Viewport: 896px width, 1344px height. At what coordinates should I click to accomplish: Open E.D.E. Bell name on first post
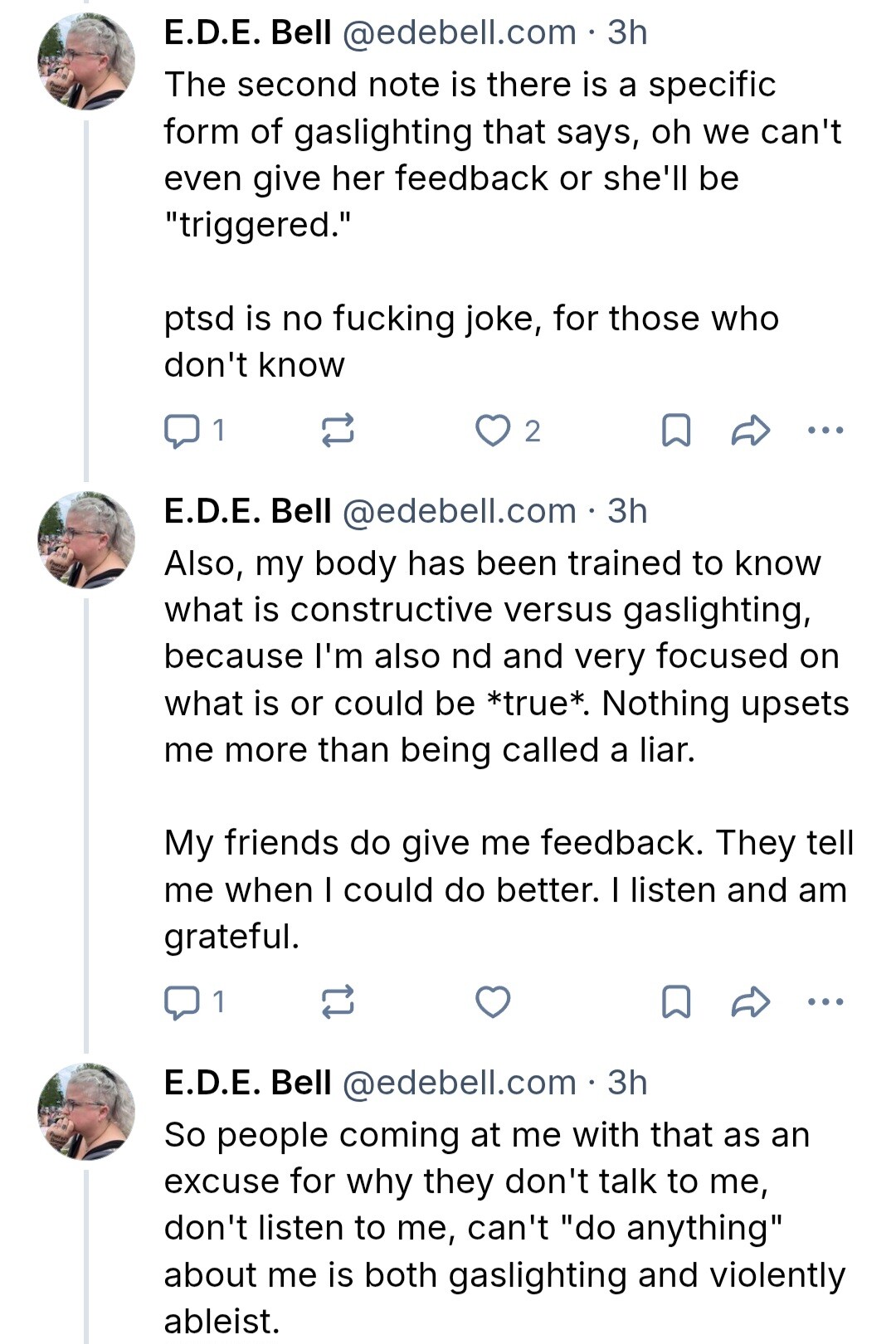(x=247, y=32)
